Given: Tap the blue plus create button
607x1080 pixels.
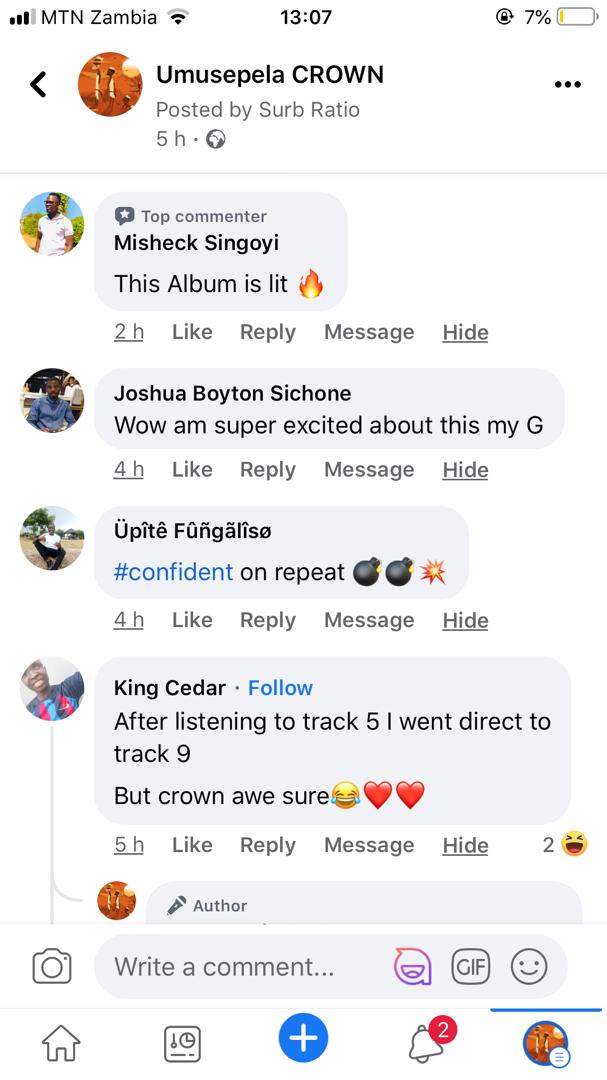Looking at the screenshot, I should [303, 1039].
